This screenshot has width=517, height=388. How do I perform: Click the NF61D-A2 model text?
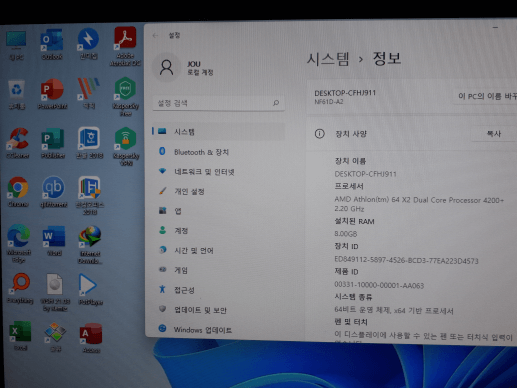click(x=329, y=102)
